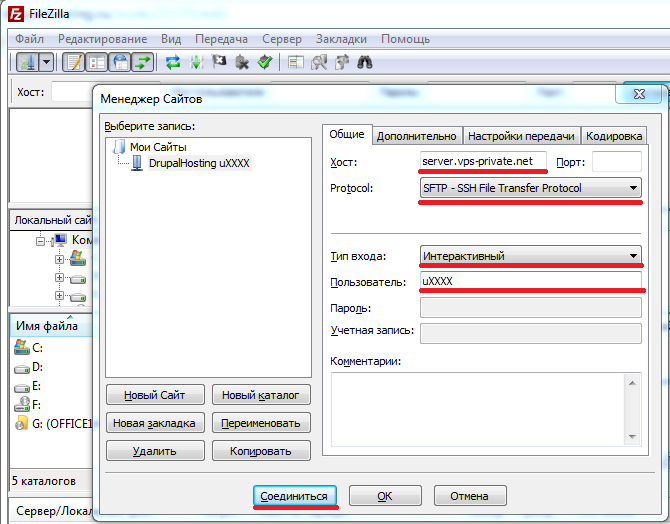
Task: Toggle the local directory tree icon
Action: [97, 62]
